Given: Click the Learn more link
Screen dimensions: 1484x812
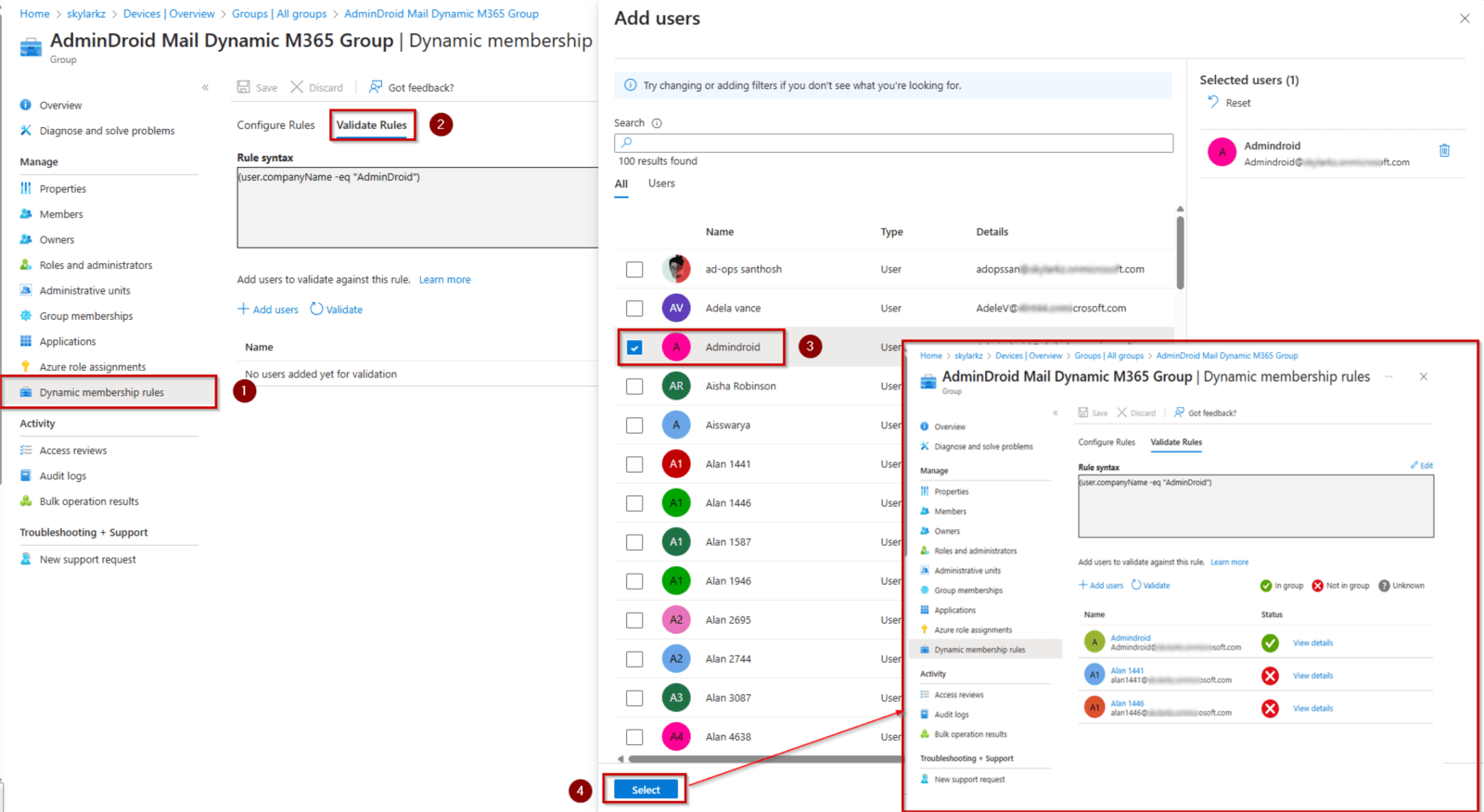Looking at the screenshot, I should 444,280.
